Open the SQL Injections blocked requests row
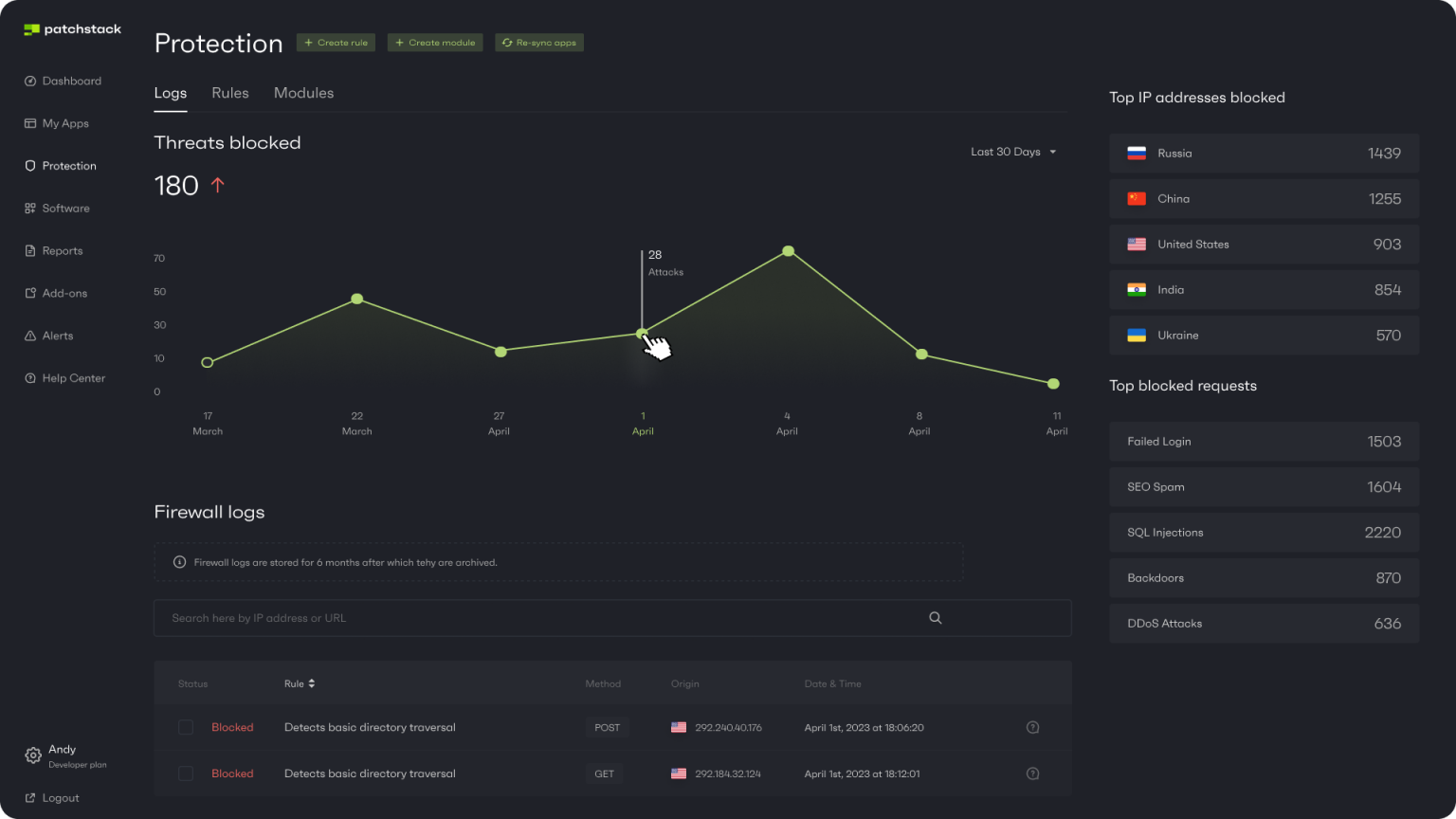The height and width of the screenshot is (819, 1456). pyautogui.click(x=1264, y=533)
